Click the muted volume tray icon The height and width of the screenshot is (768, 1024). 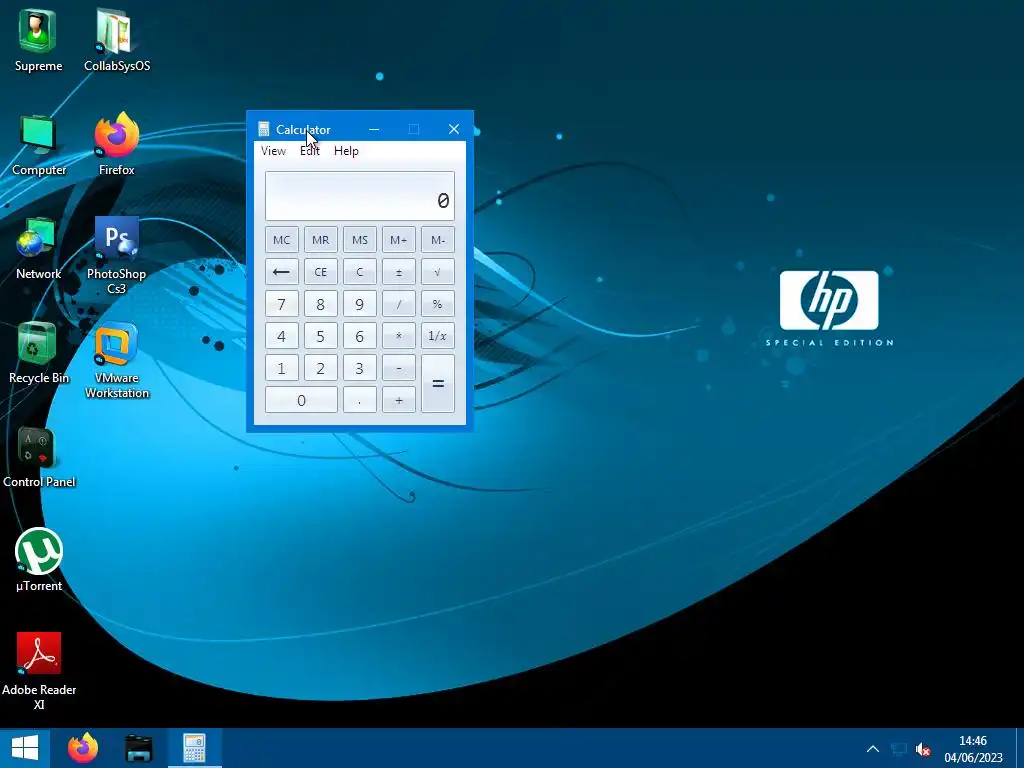point(923,749)
